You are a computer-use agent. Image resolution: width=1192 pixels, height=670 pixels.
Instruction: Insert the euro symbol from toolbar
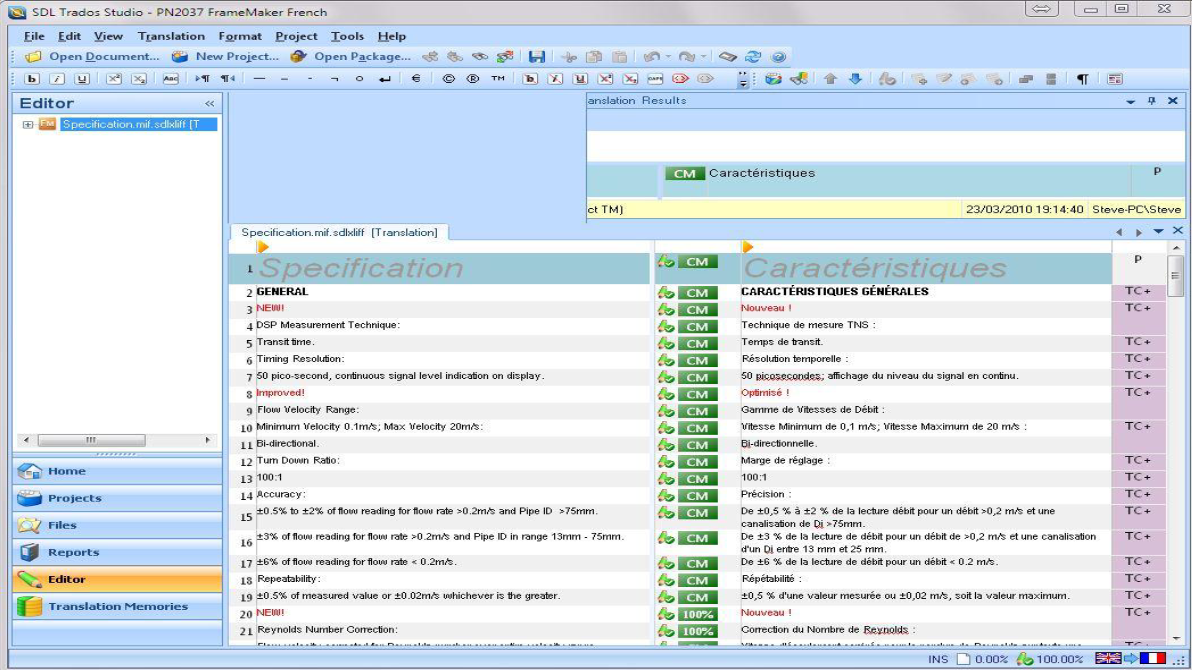[415, 79]
